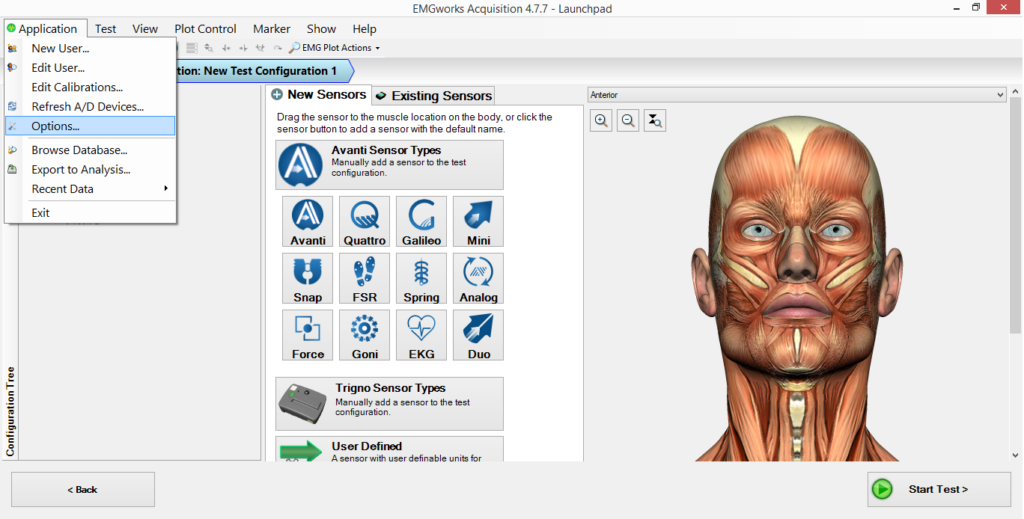Click the New User icon in menu
This screenshot has height=519, width=1024.
click(x=12, y=48)
